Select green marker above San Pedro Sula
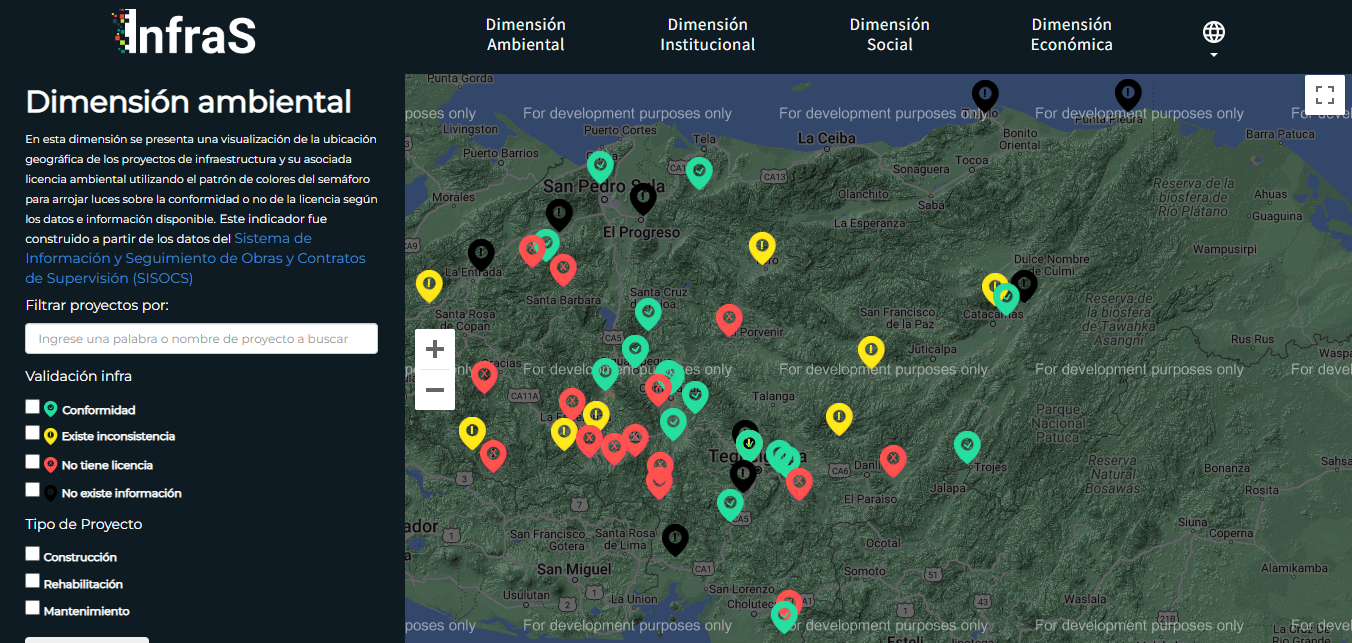 600,165
